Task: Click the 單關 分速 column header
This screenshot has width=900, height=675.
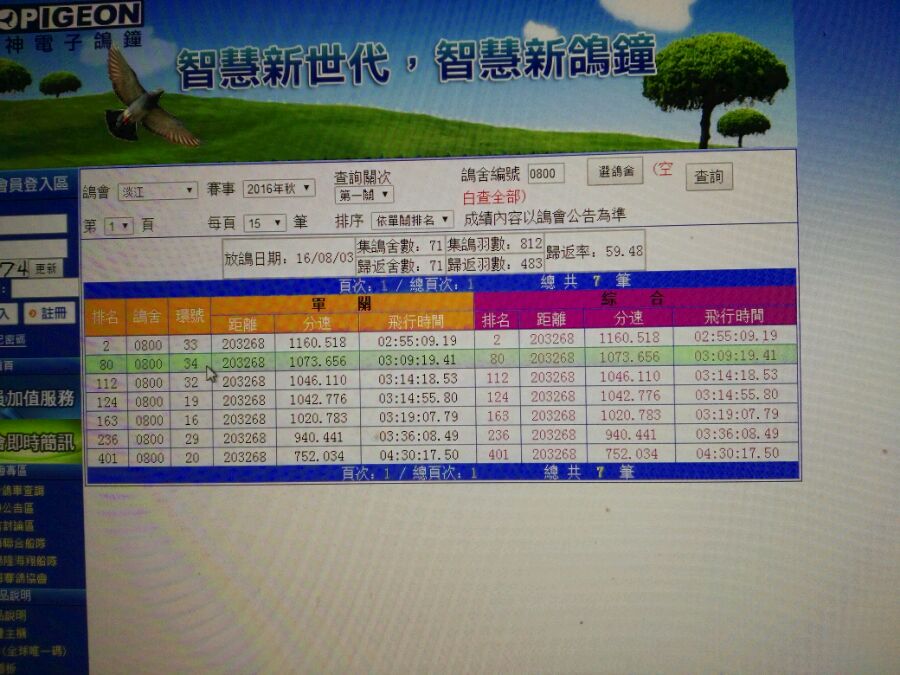Action: [x=317, y=324]
